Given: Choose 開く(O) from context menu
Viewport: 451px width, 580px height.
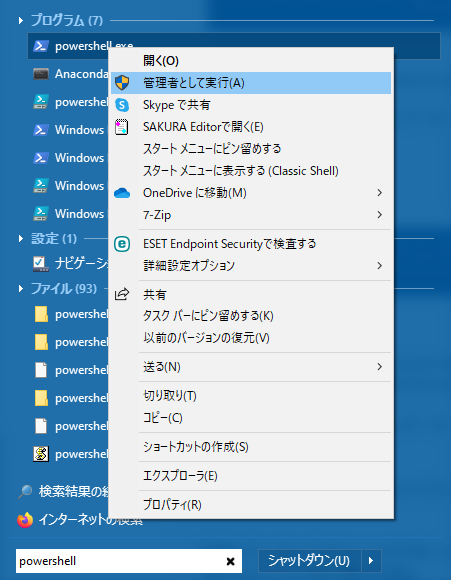Looking at the screenshot, I should click(251, 61).
